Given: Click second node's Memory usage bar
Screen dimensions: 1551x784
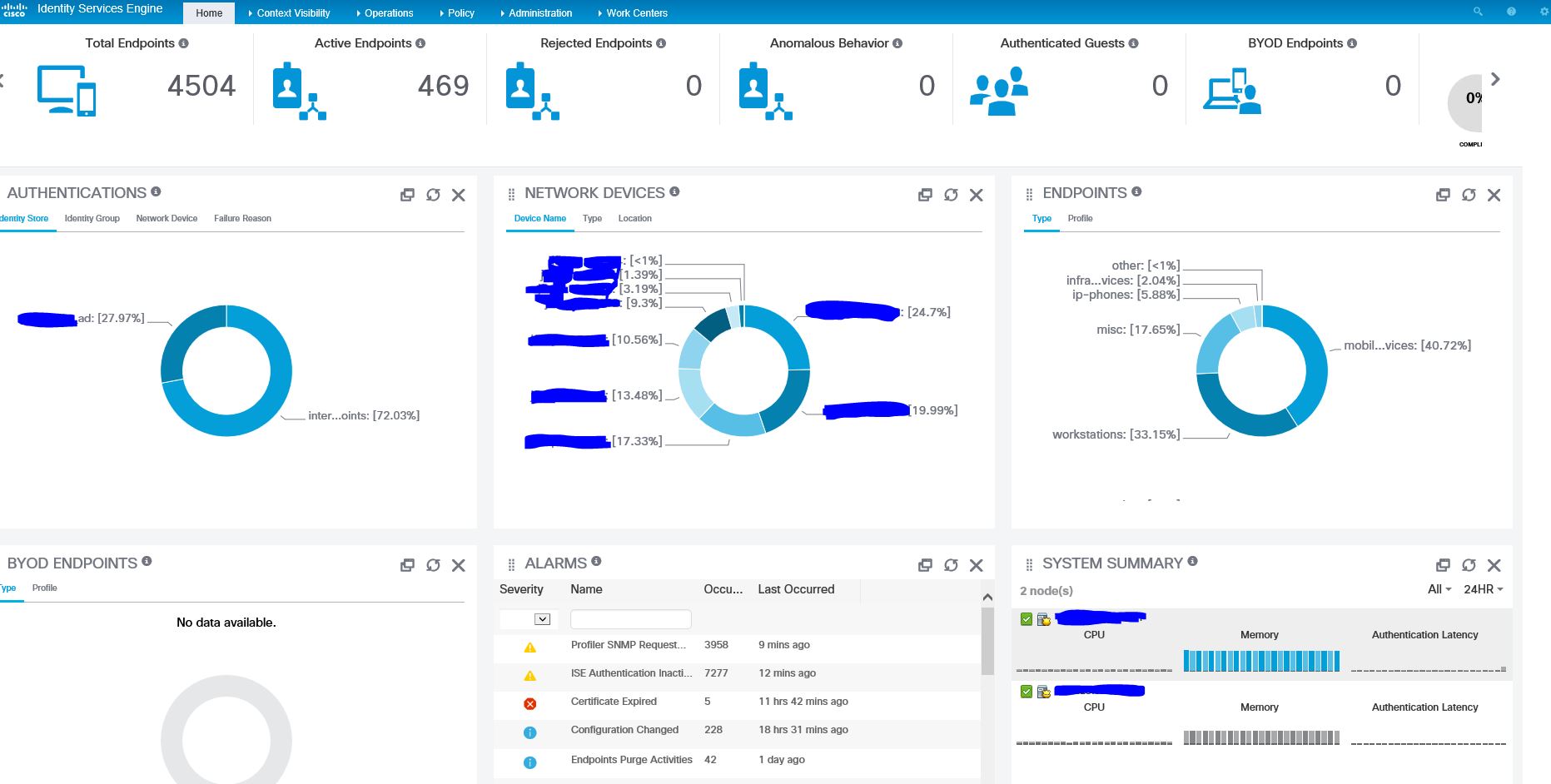Looking at the screenshot, I should point(1261,737).
